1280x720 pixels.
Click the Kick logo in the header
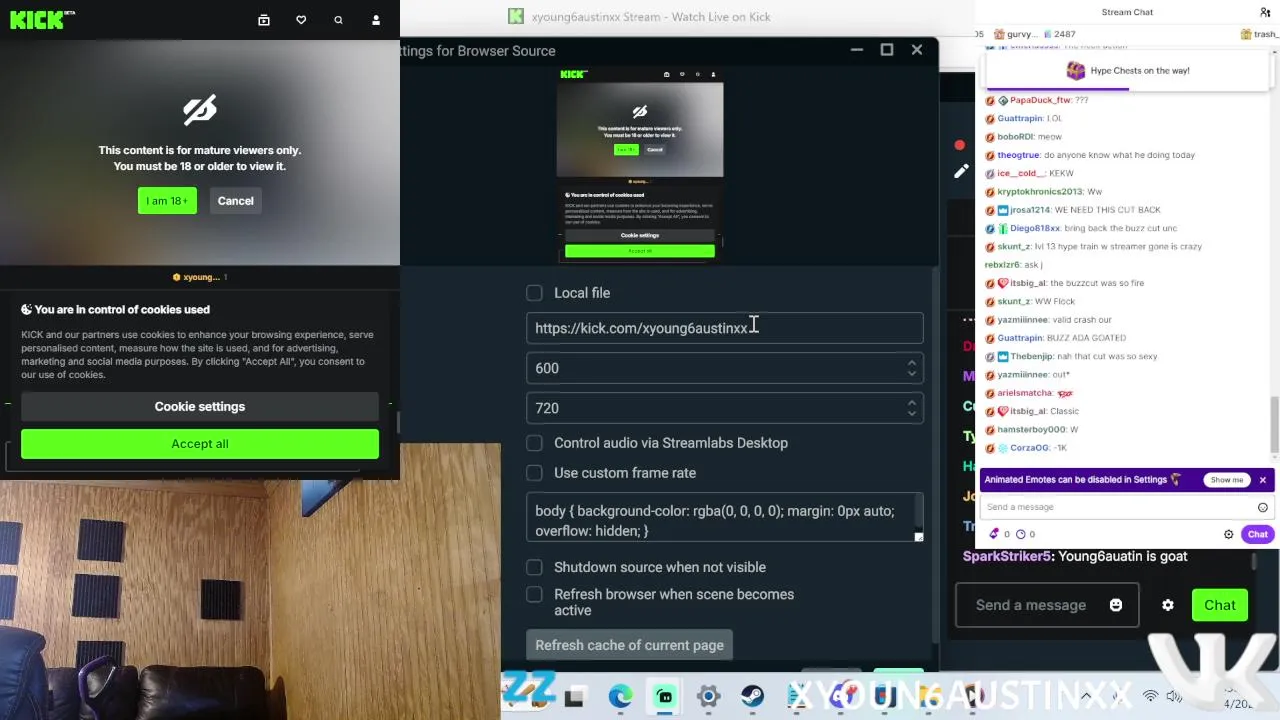(x=42, y=19)
